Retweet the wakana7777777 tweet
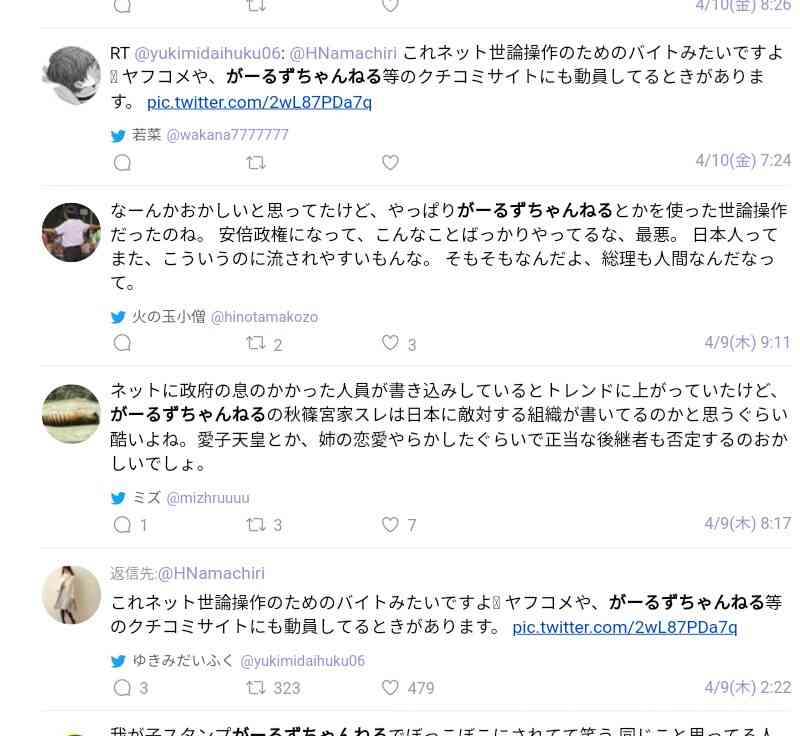Viewport: 800px width, 736px height. point(256,163)
